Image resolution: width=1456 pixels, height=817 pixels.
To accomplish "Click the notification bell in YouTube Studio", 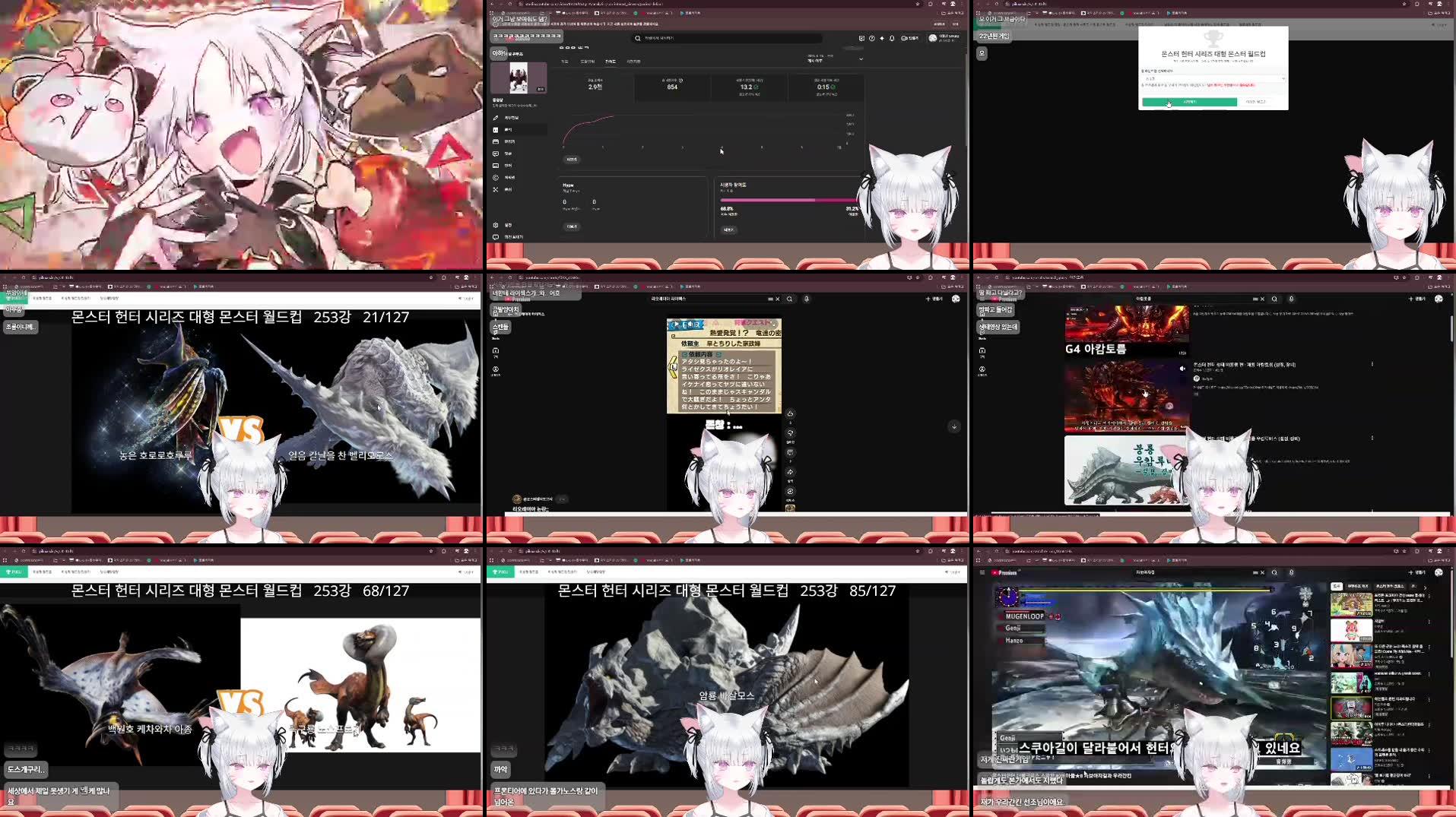I will click(891, 39).
